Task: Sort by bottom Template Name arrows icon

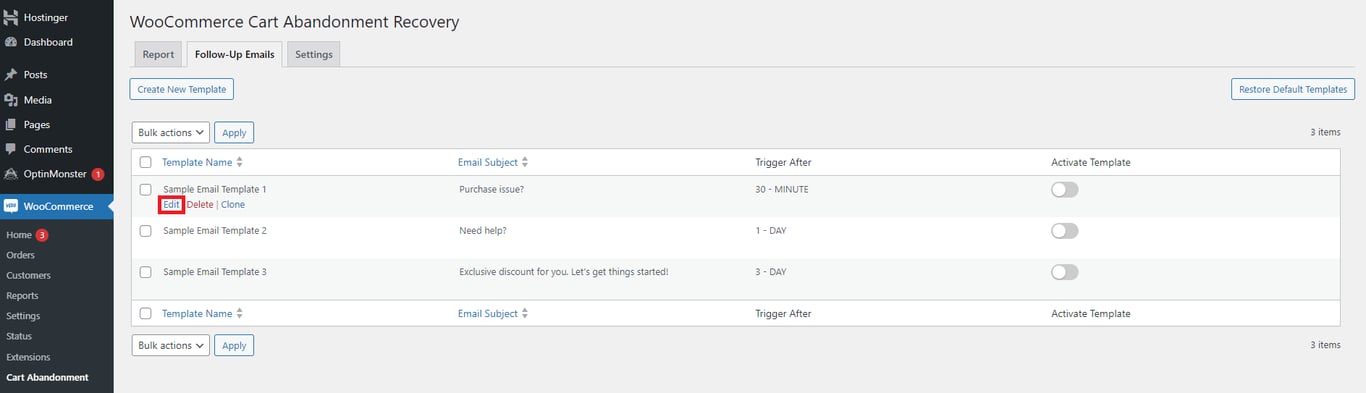Action: click(x=239, y=313)
